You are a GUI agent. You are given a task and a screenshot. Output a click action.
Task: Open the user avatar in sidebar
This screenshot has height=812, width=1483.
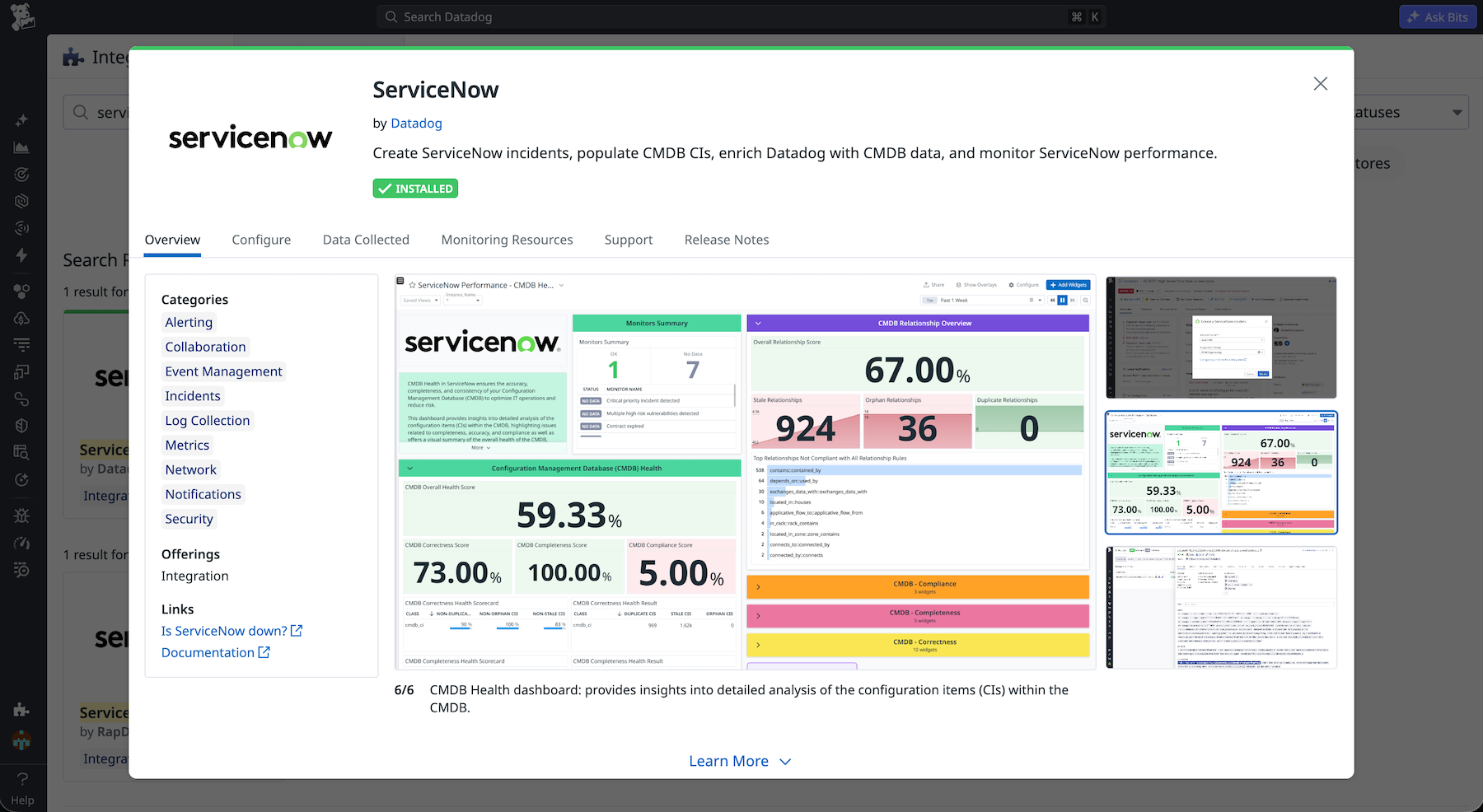[x=22, y=740]
